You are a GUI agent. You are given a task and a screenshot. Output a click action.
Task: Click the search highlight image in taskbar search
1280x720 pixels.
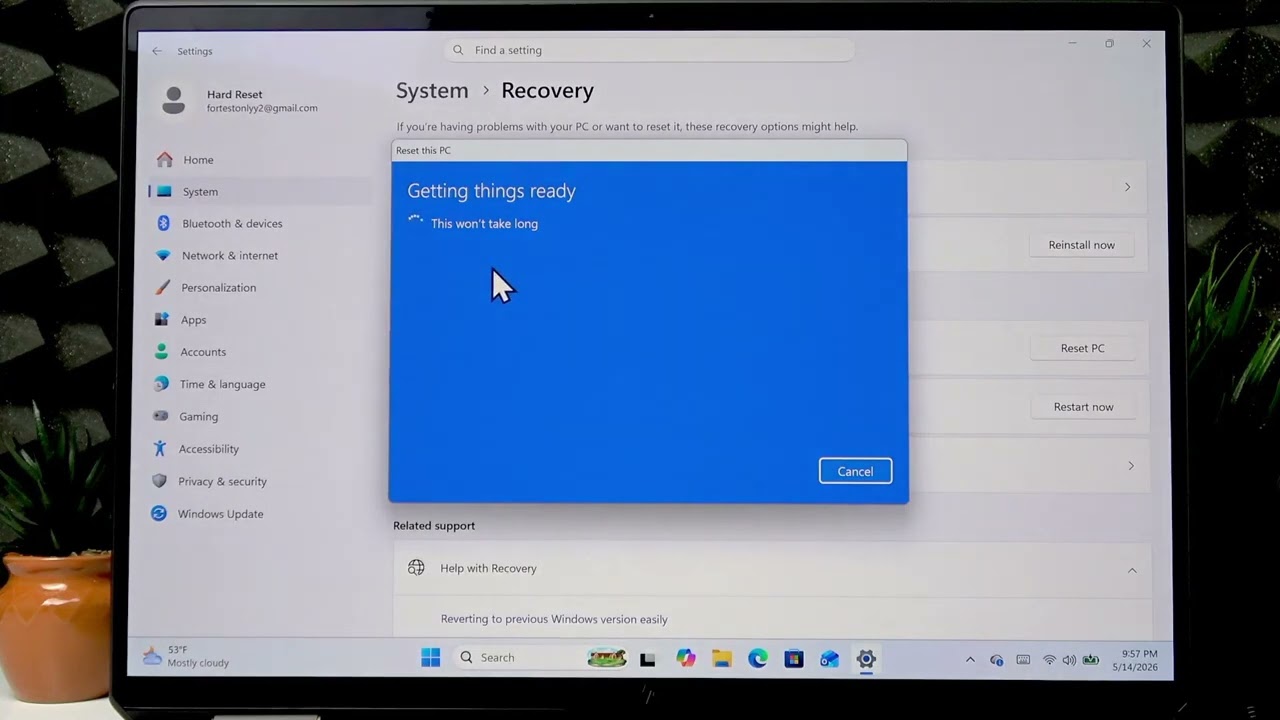[607, 658]
